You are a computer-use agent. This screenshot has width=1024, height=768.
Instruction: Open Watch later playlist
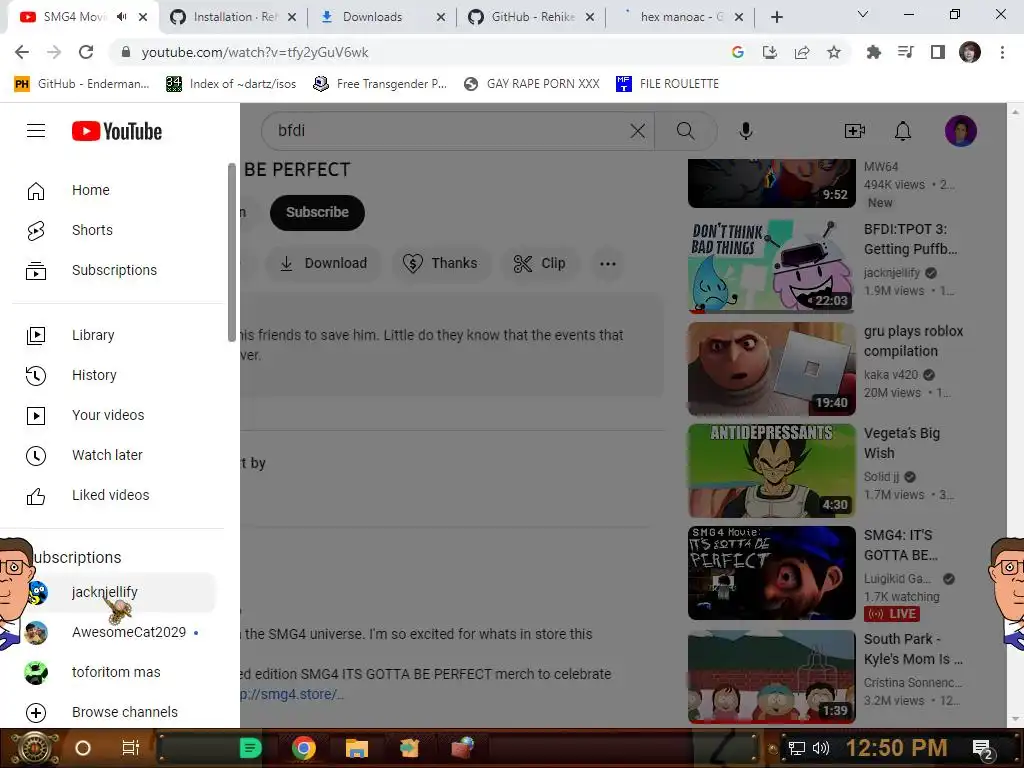point(118,455)
